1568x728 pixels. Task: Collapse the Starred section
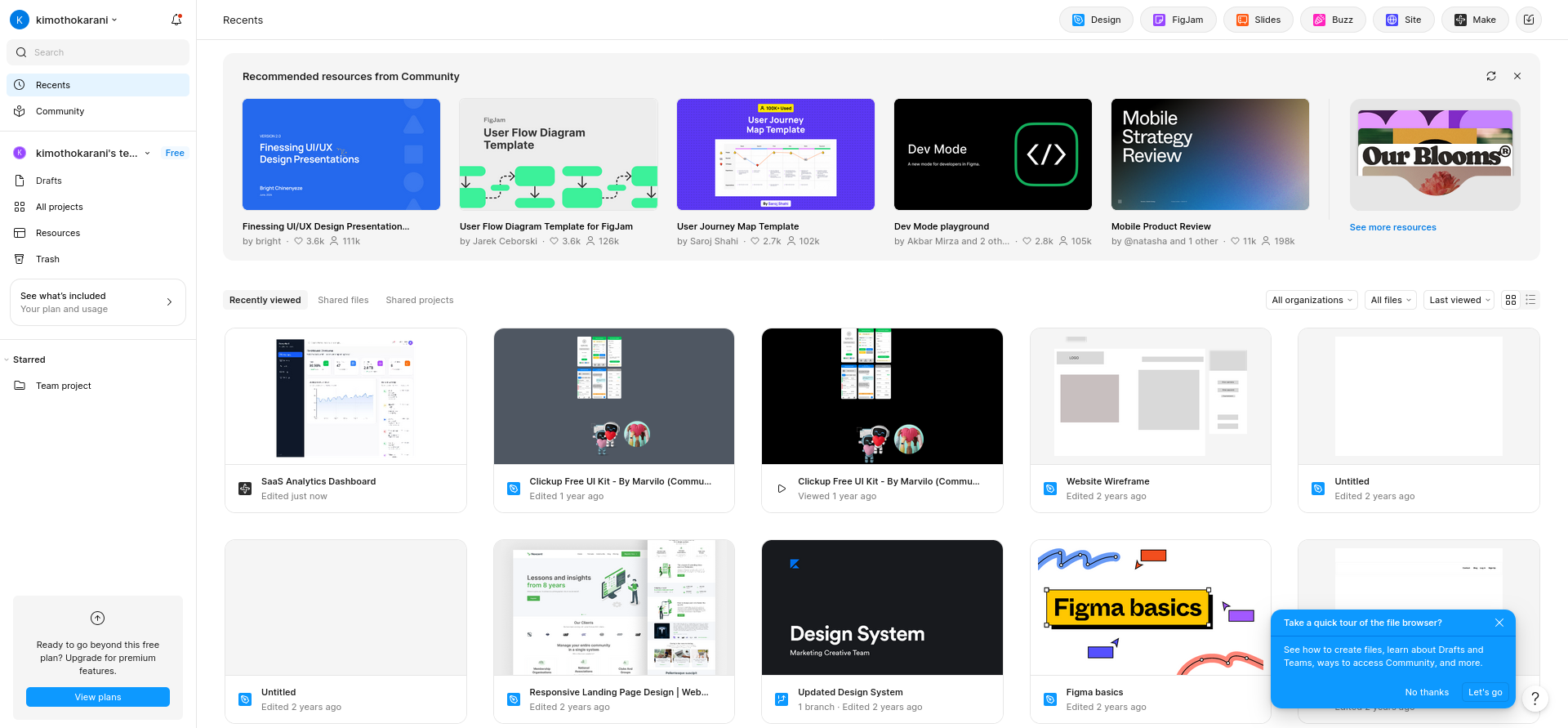pos(7,360)
